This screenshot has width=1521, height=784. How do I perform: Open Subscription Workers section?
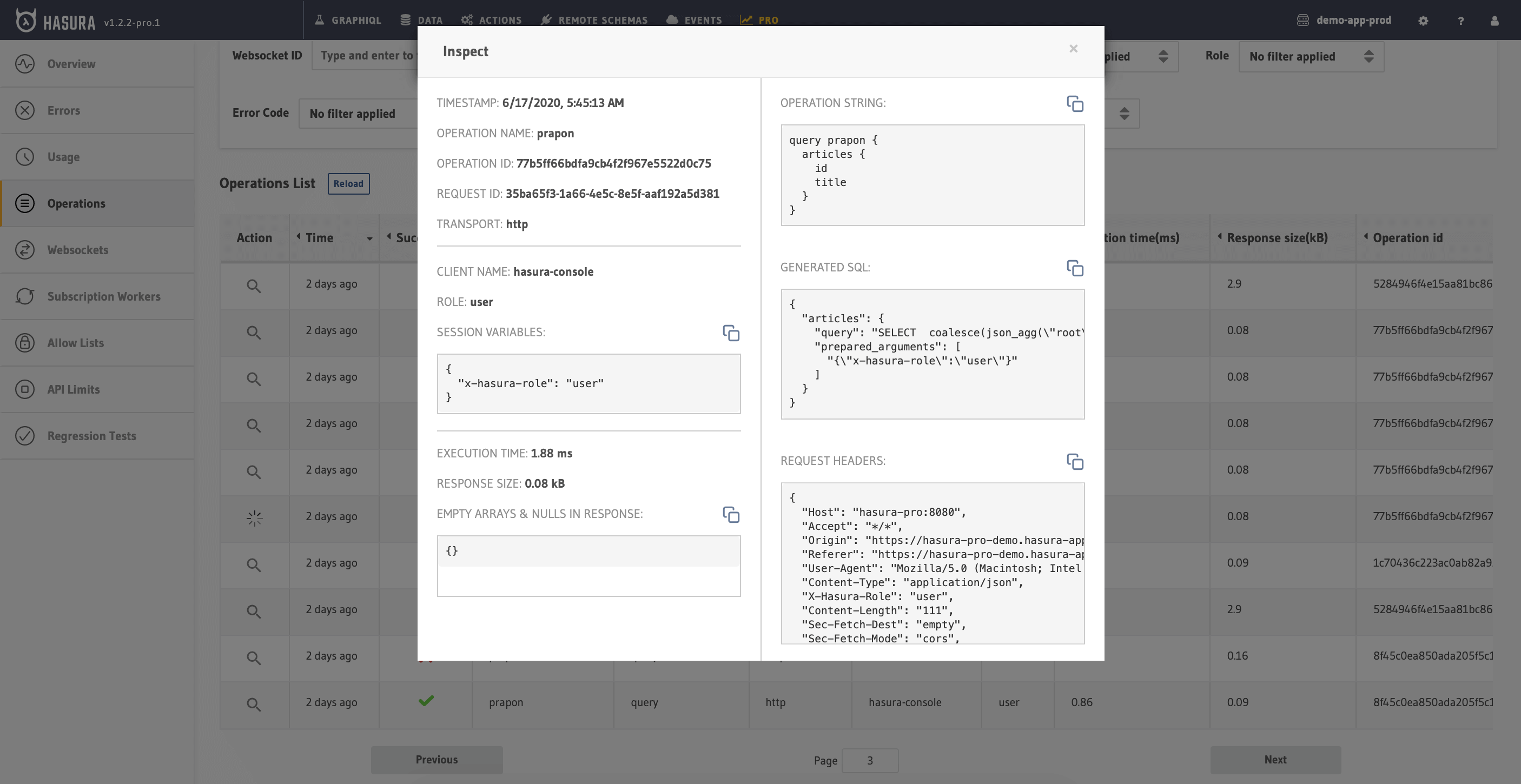click(x=97, y=296)
